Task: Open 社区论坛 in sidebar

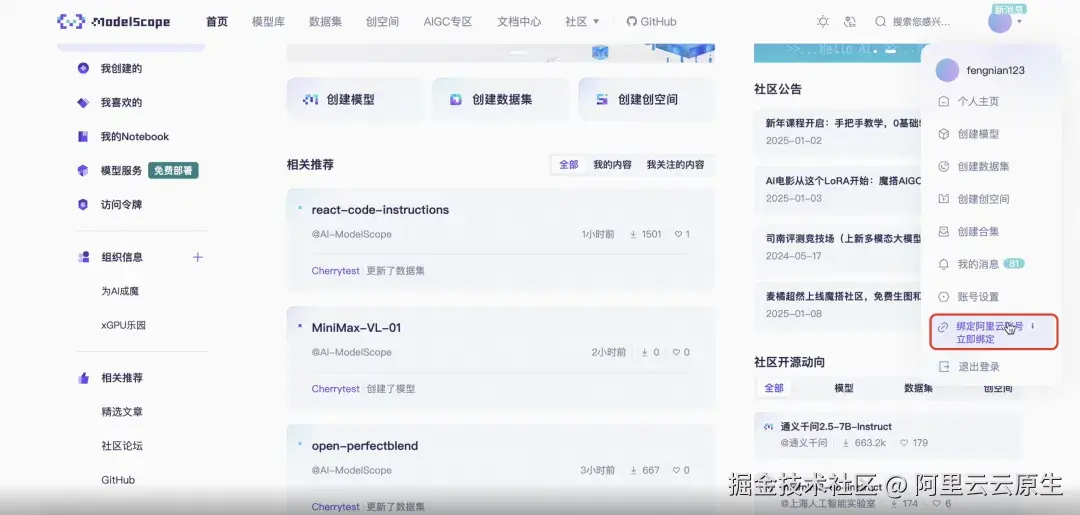Action: (x=122, y=445)
